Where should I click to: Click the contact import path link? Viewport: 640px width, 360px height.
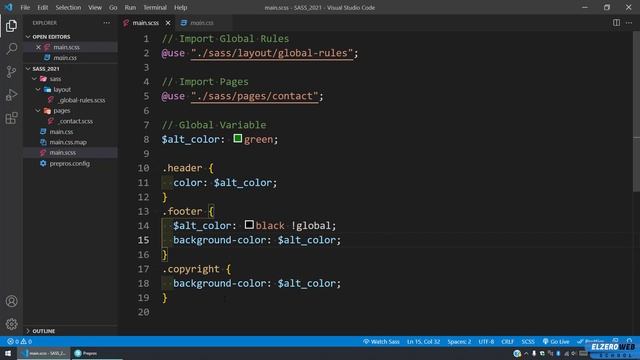[255, 96]
